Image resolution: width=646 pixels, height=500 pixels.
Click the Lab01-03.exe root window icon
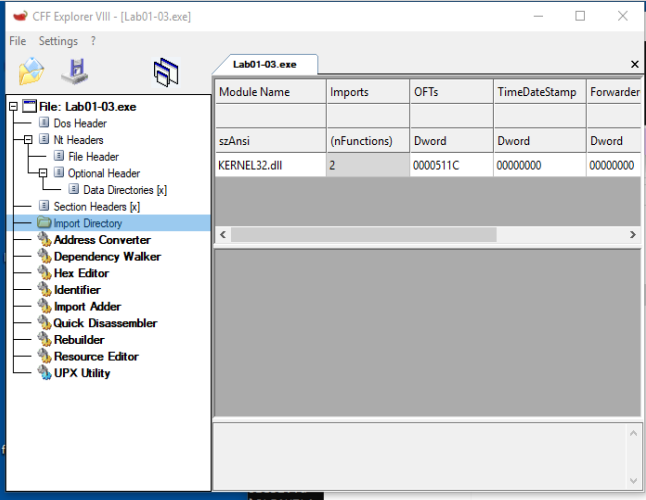tap(29, 106)
